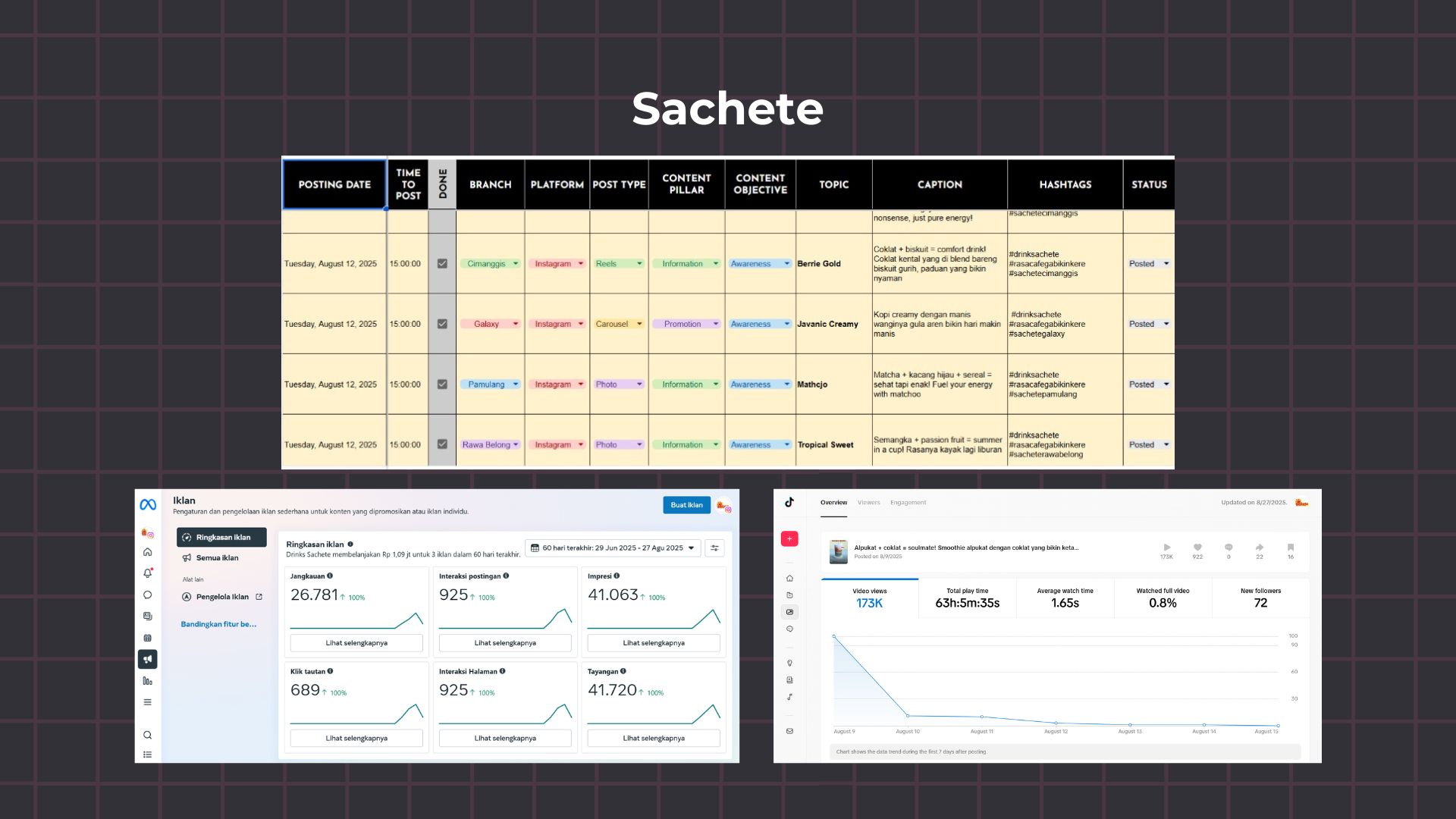Click the HASHTAGS column header
The image size is (1456, 819).
click(1065, 184)
